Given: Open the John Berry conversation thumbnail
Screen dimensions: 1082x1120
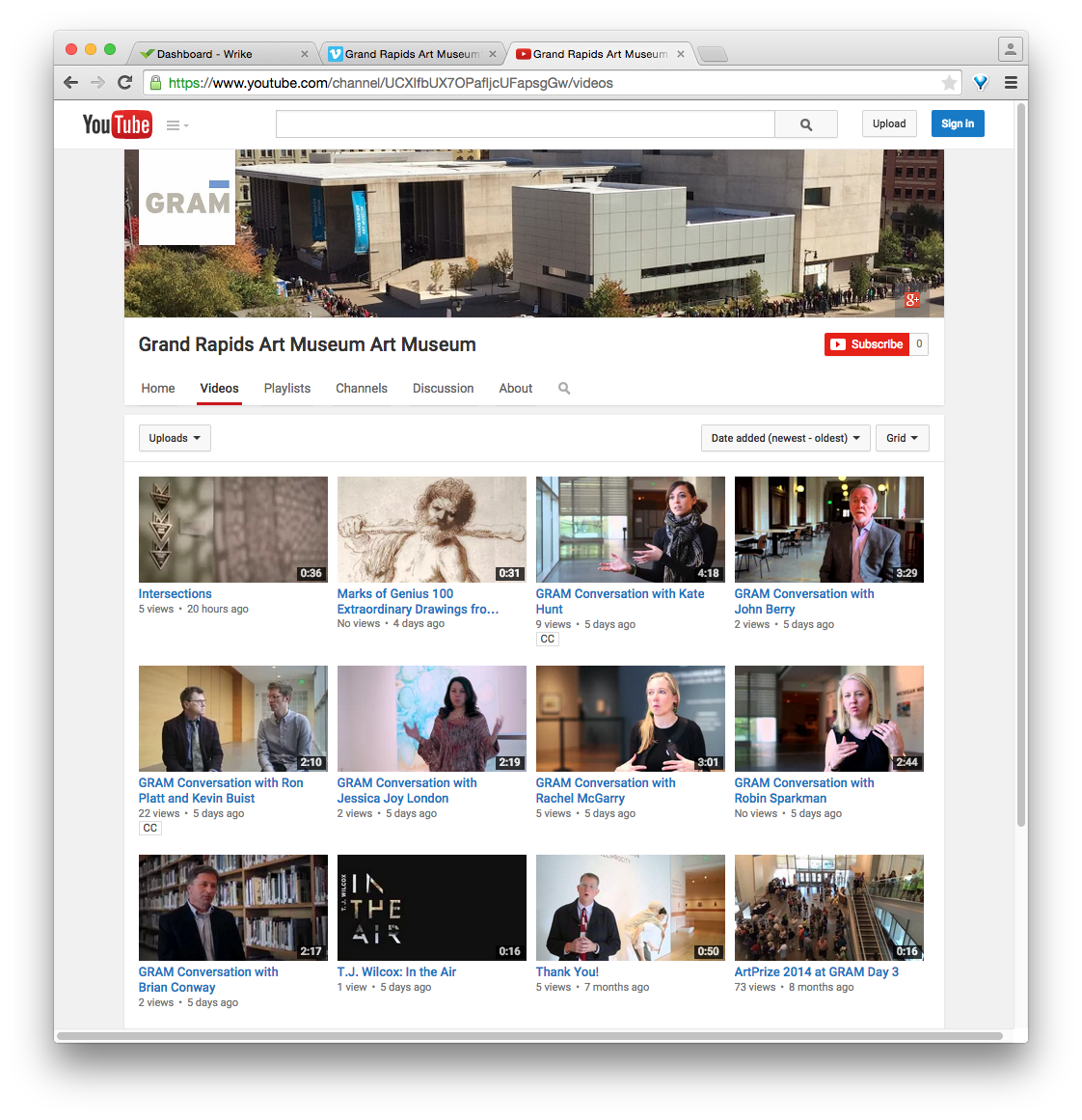Looking at the screenshot, I should point(828,530).
